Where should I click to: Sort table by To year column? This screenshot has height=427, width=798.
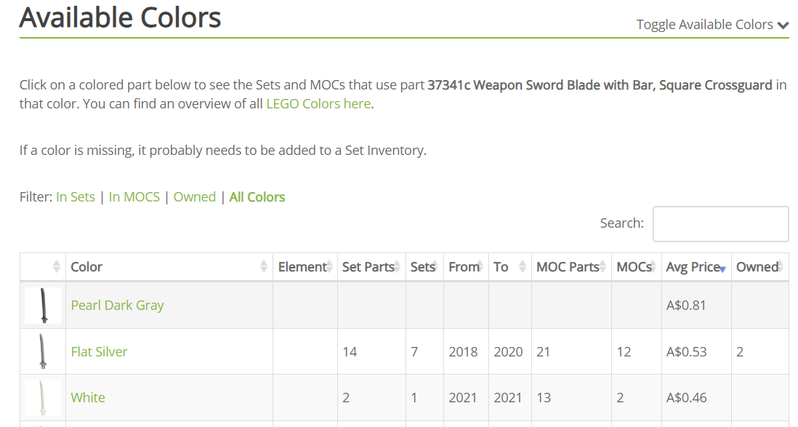[x=501, y=267]
